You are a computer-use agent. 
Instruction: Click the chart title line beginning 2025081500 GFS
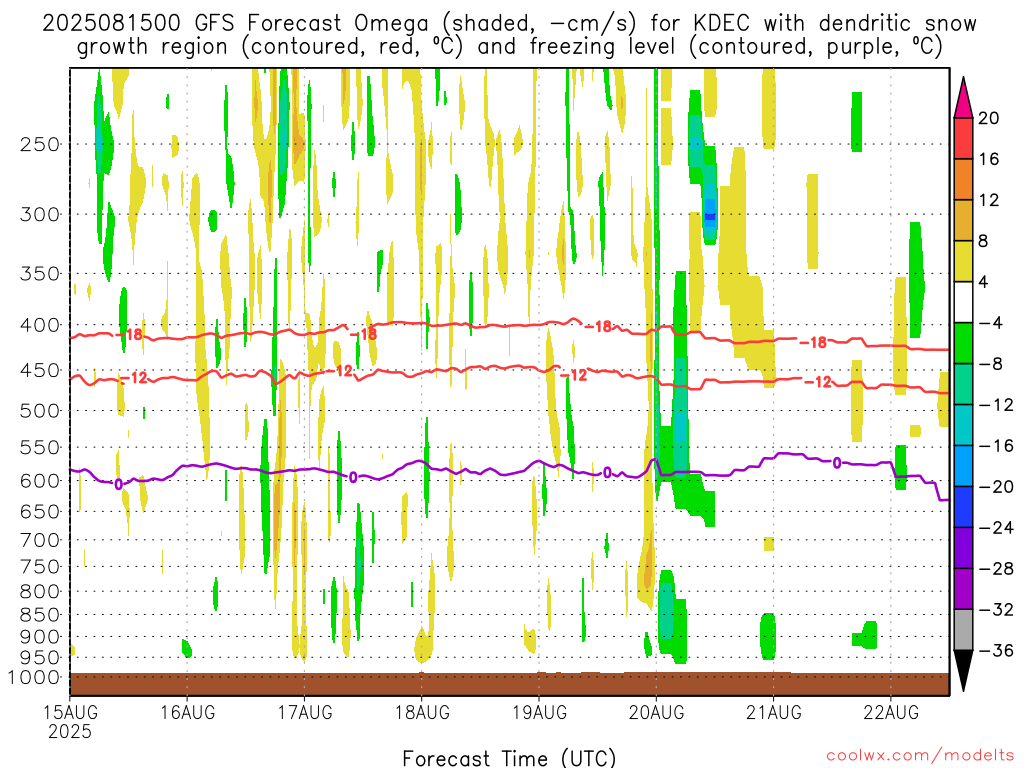(x=509, y=24)
